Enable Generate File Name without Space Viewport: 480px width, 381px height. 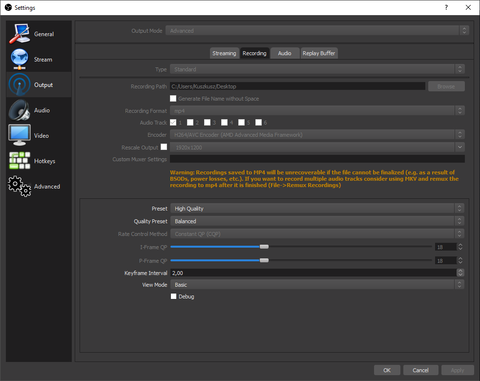[x=173, y=98]
